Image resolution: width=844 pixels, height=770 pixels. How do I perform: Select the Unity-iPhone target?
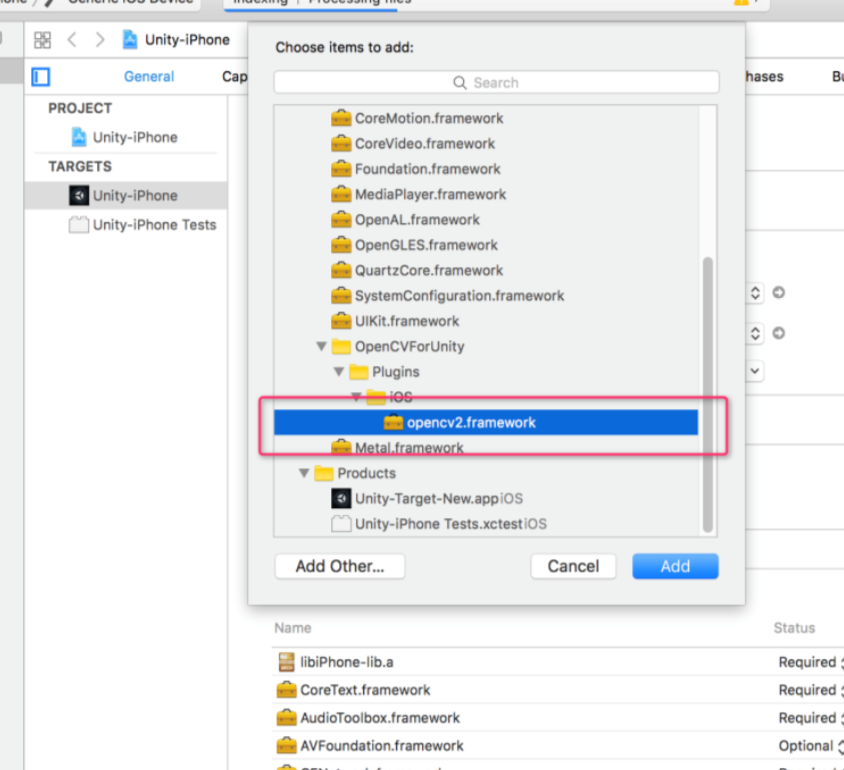pyautogui.click(x=125, y=195)
